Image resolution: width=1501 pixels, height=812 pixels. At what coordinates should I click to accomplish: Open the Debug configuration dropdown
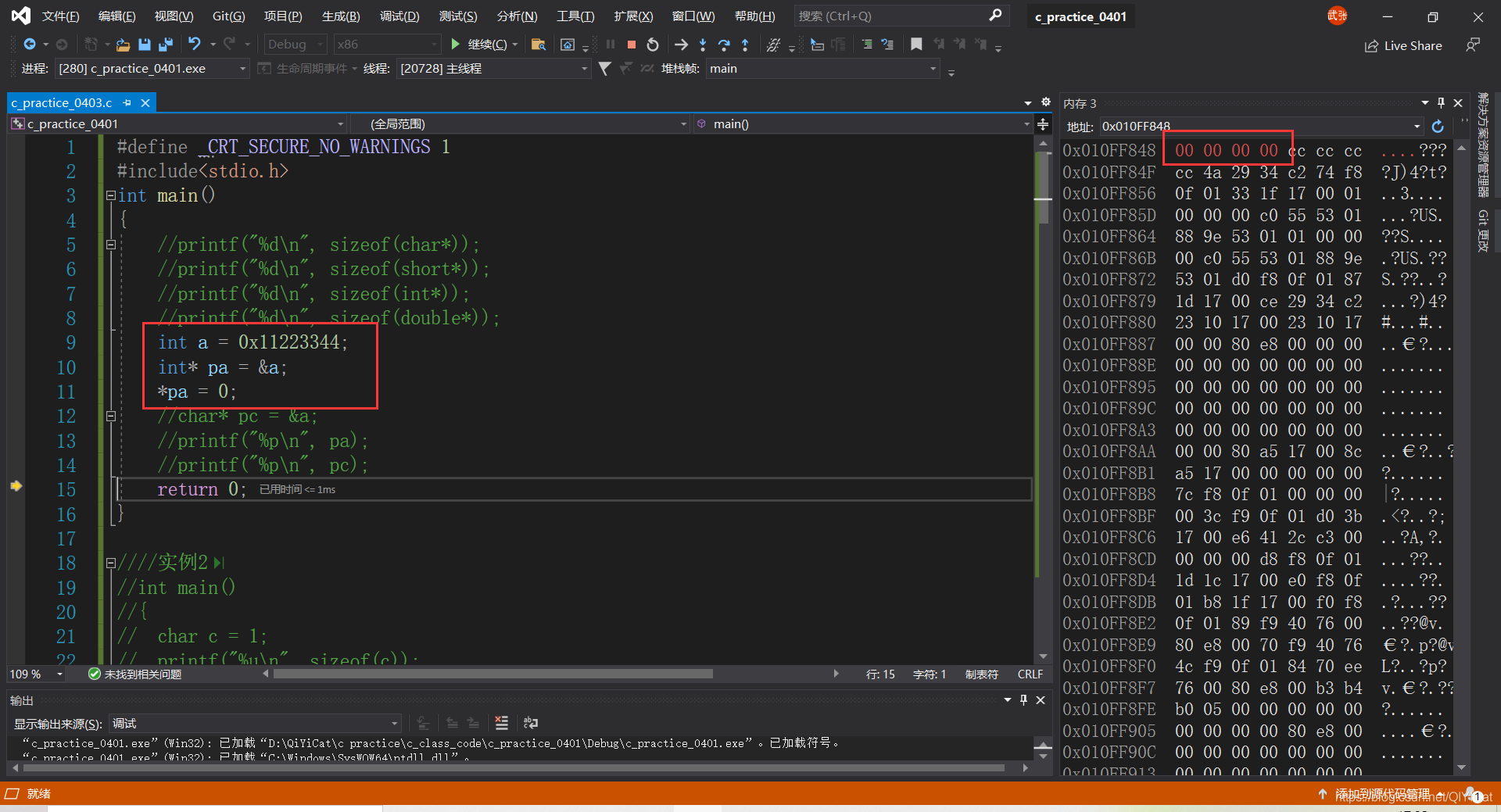click(x=295, y=45)
